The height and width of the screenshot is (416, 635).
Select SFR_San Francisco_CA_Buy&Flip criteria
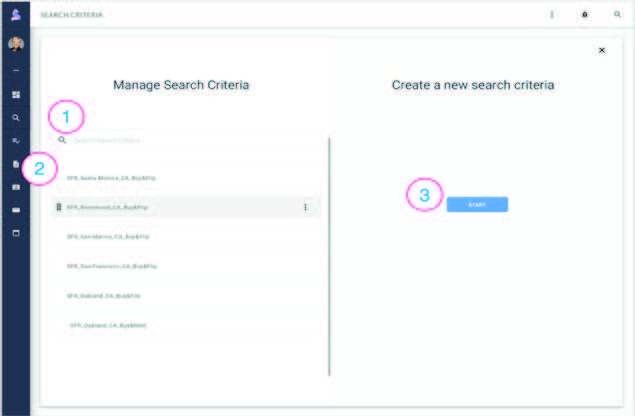click(x=186, y=266)
